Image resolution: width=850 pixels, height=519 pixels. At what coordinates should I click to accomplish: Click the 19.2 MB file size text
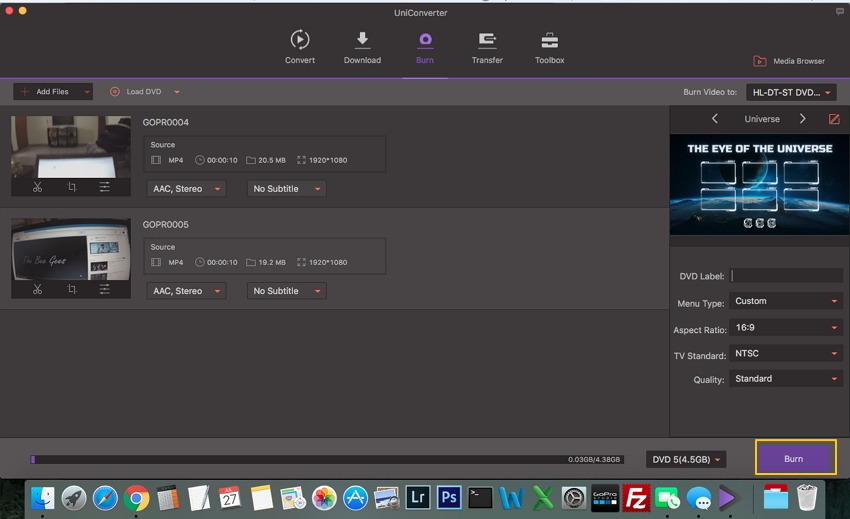(x=272, y=262)
